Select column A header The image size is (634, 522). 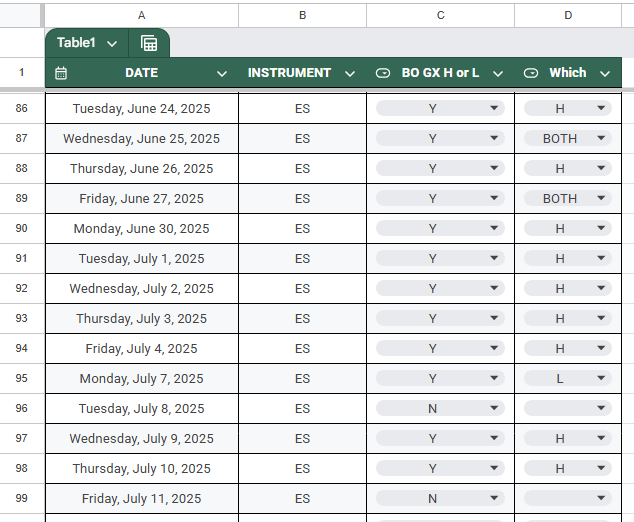pos(141,15)
